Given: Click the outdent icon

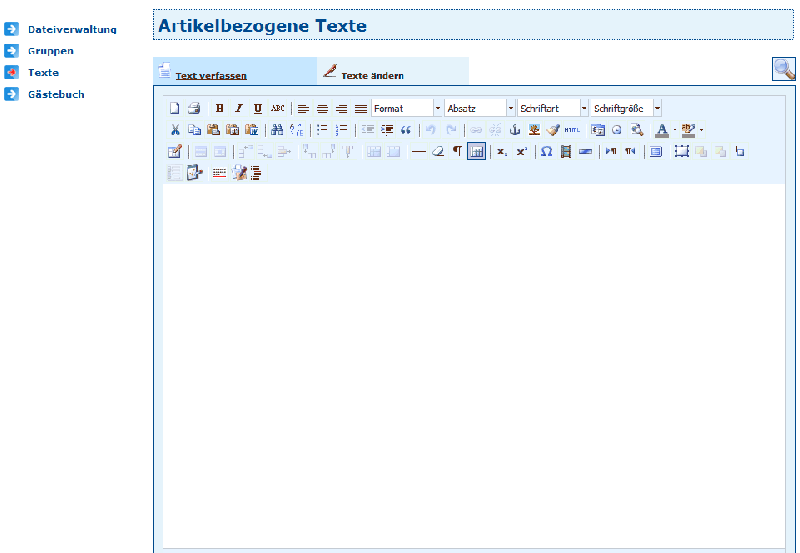Looking at the screenshot, I should (x=368, y=130).
